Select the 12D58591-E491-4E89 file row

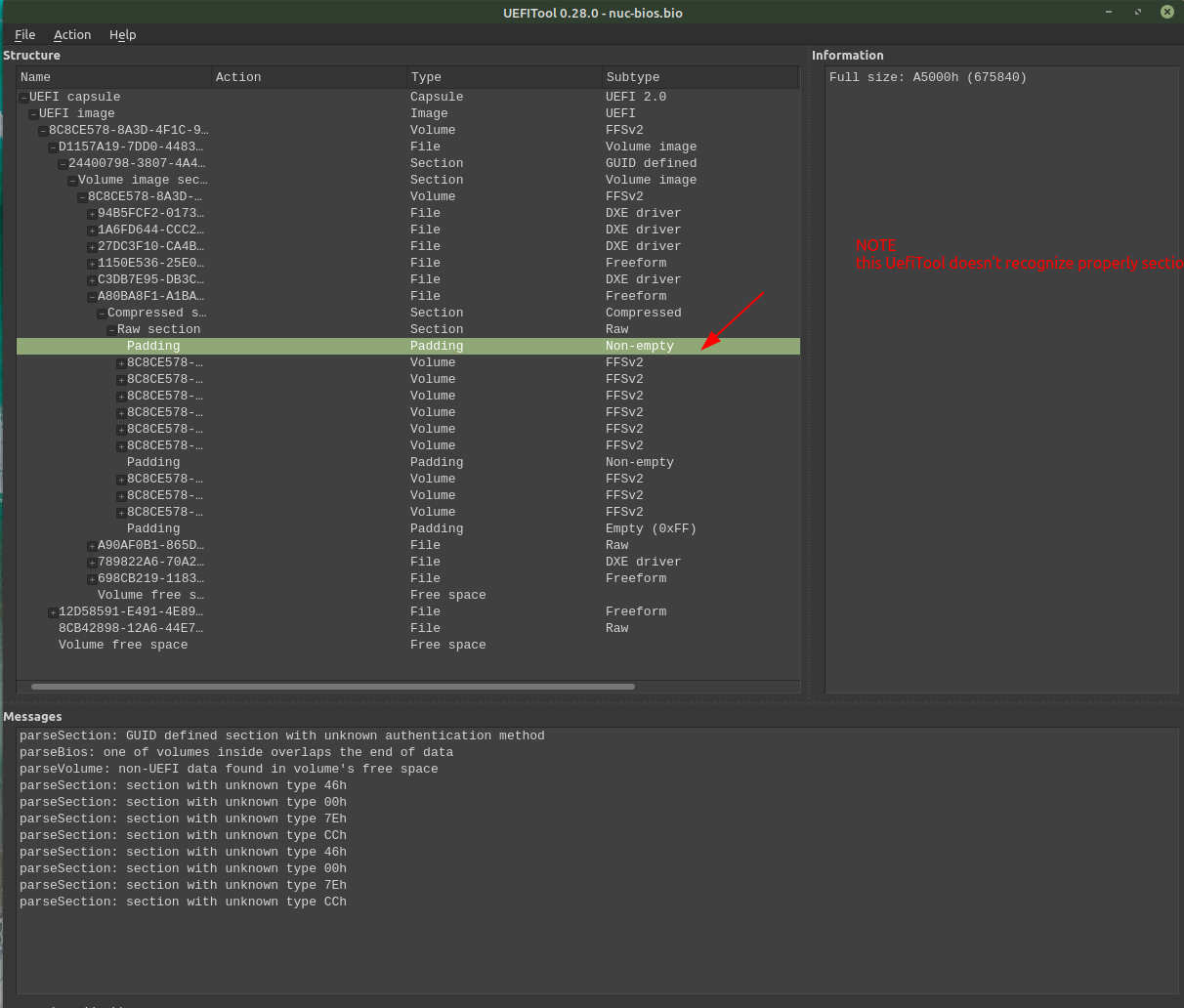pyautogui.click(x=408, y=611)
